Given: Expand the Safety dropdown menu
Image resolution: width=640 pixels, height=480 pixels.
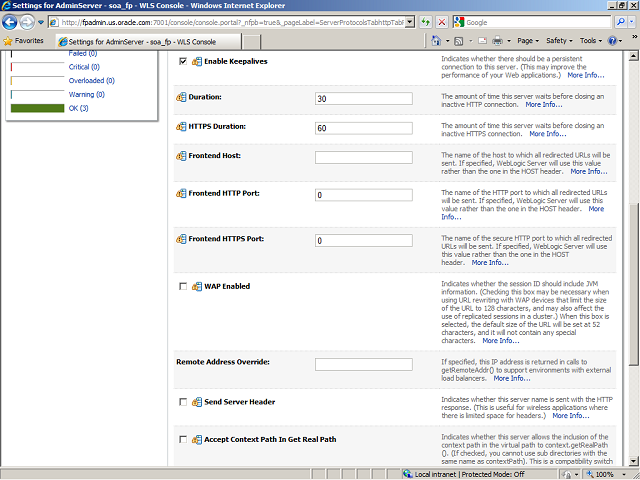Looking at the screenshot, I should (560, 41).
